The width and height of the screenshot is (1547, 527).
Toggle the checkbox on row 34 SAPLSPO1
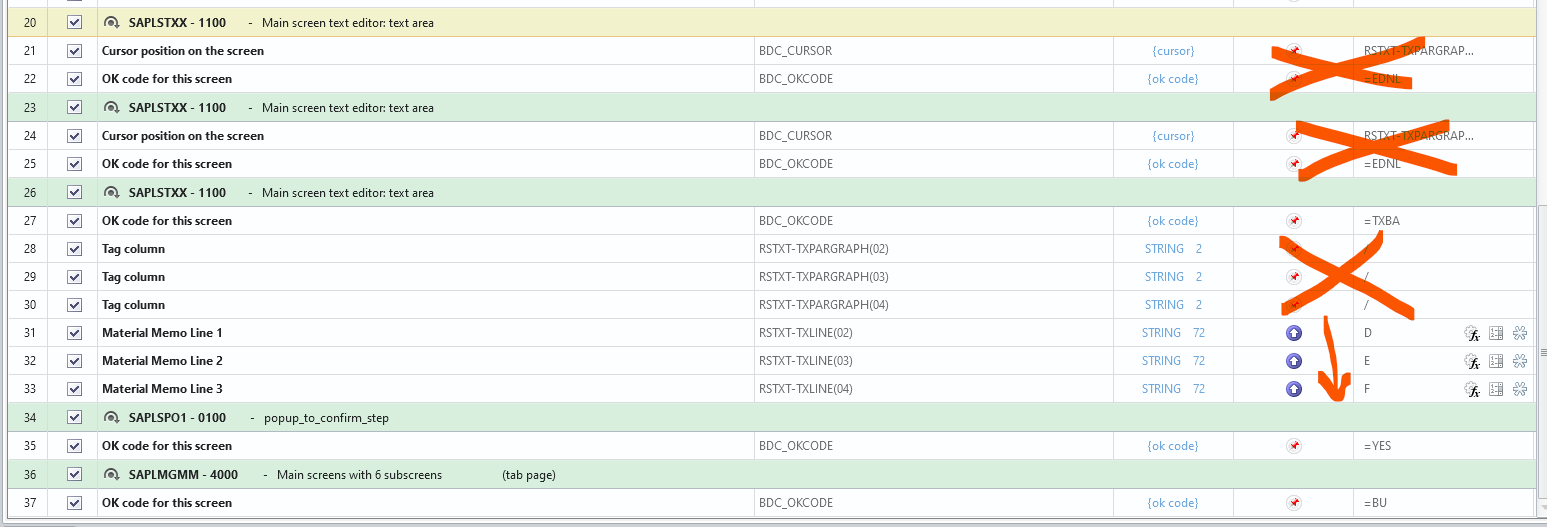(74, 417)
